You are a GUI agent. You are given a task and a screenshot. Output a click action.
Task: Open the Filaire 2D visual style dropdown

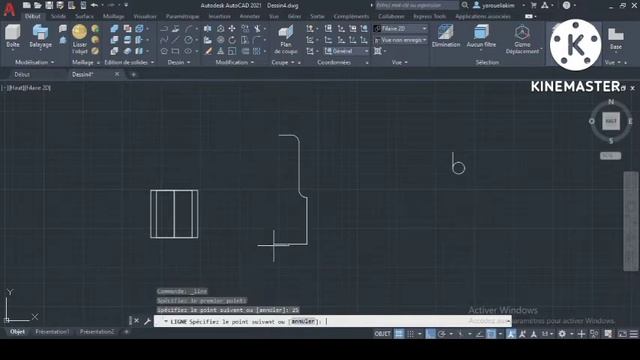(400, 28)
